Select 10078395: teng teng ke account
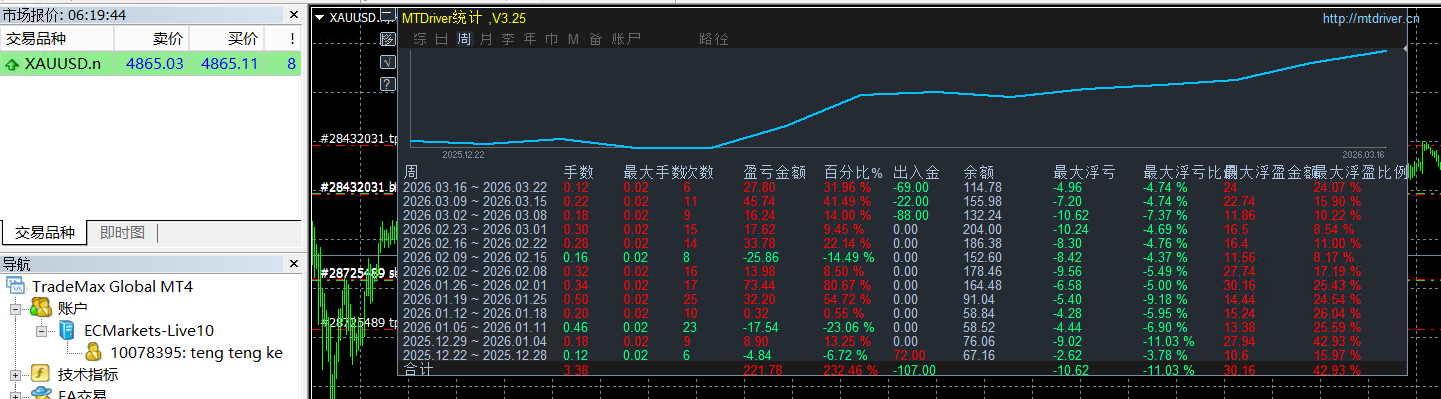Screen dimensions: 1441x399 coord(195,352)
